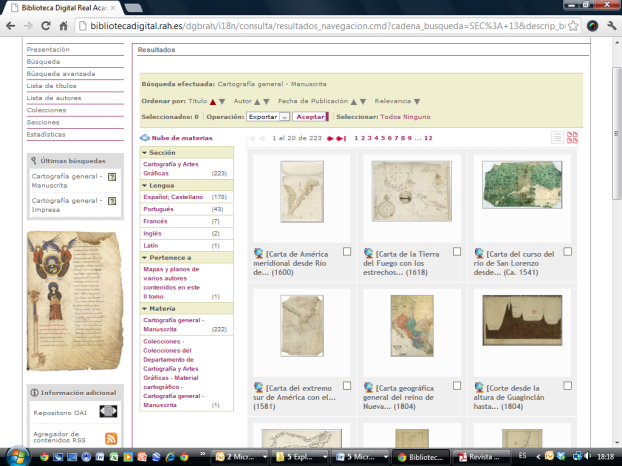Viewport: 622px width, 466px height.
Task: Go to next results page red arrow
Action: click(330, 138)
